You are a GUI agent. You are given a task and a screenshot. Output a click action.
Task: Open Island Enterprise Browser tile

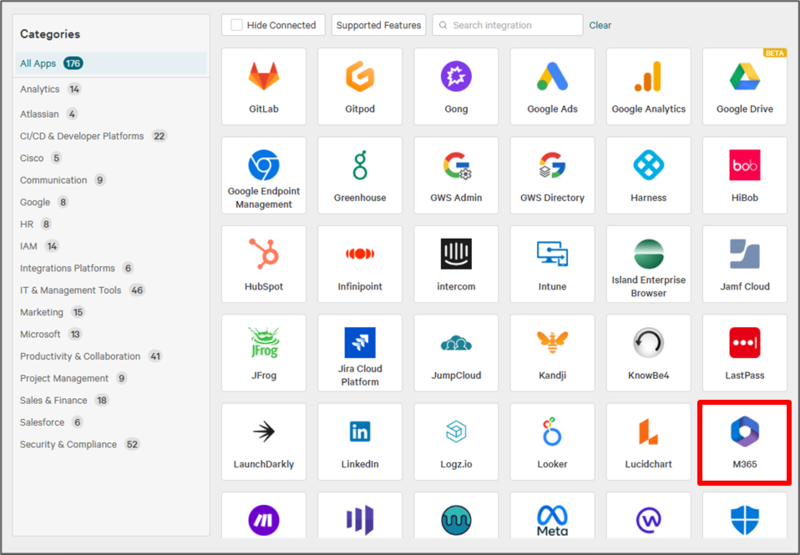point(648,264)
